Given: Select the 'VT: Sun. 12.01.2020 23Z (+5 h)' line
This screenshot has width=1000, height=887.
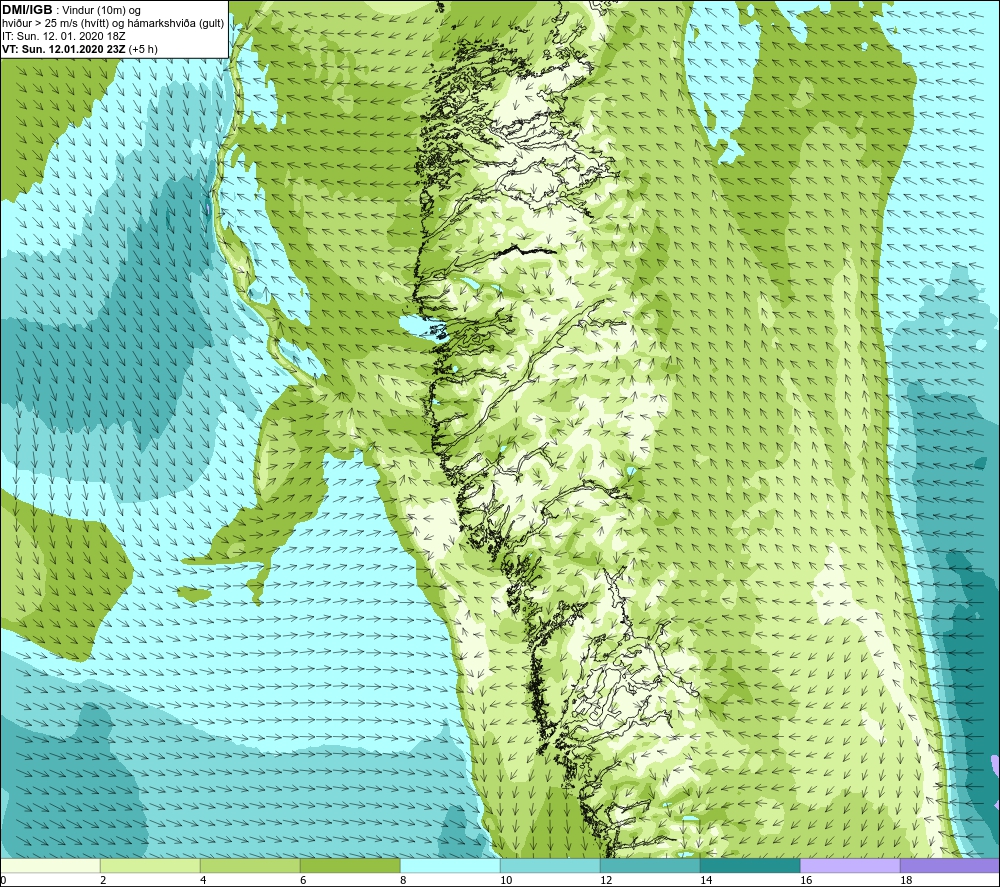Looking at the screenshot, I should pos(80,49).
